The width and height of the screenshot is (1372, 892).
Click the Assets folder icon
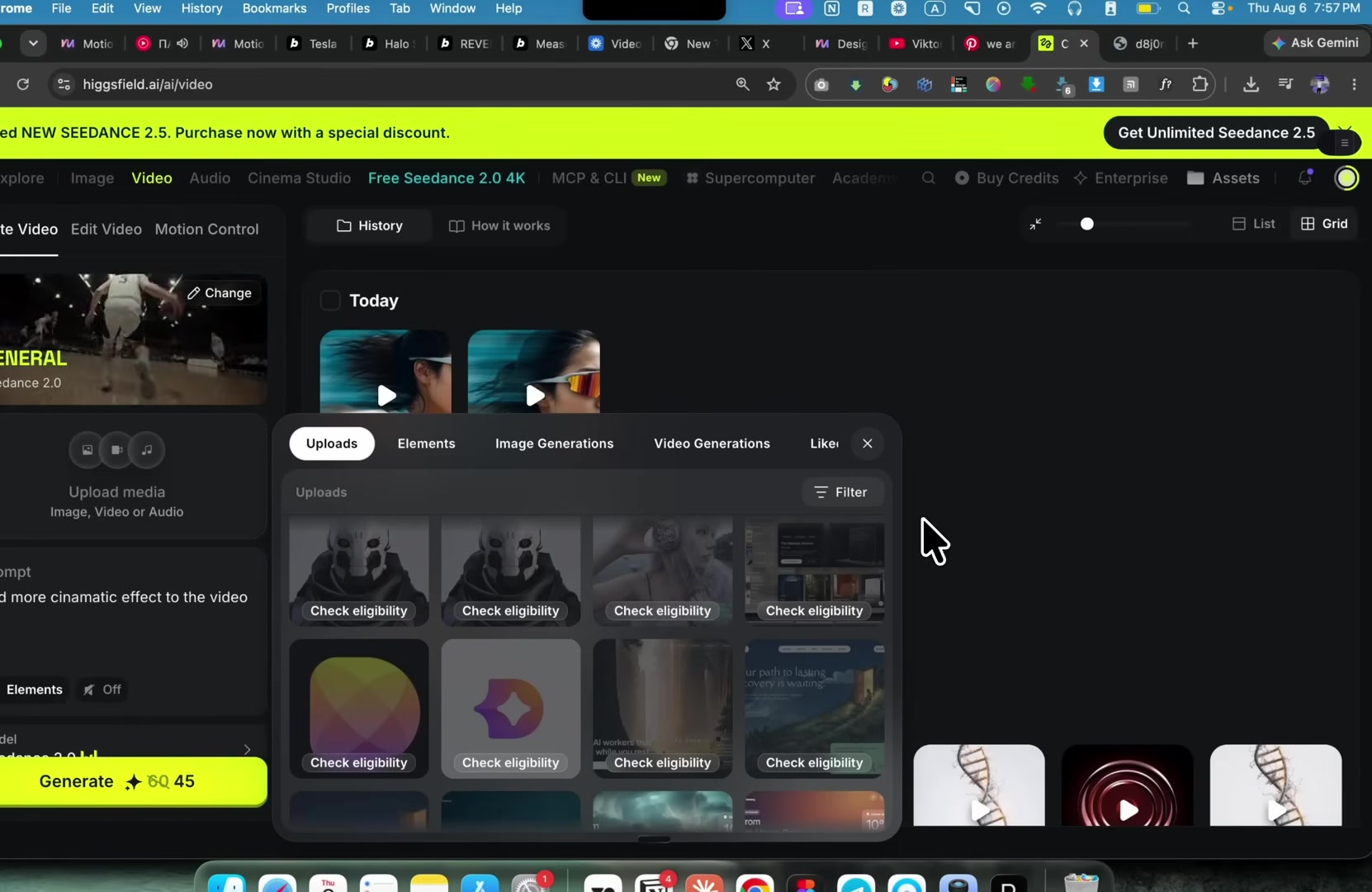1195,178
